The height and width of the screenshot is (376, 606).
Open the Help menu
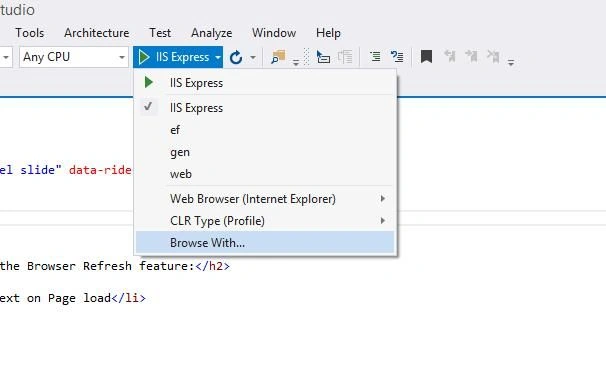pos(328,33)
